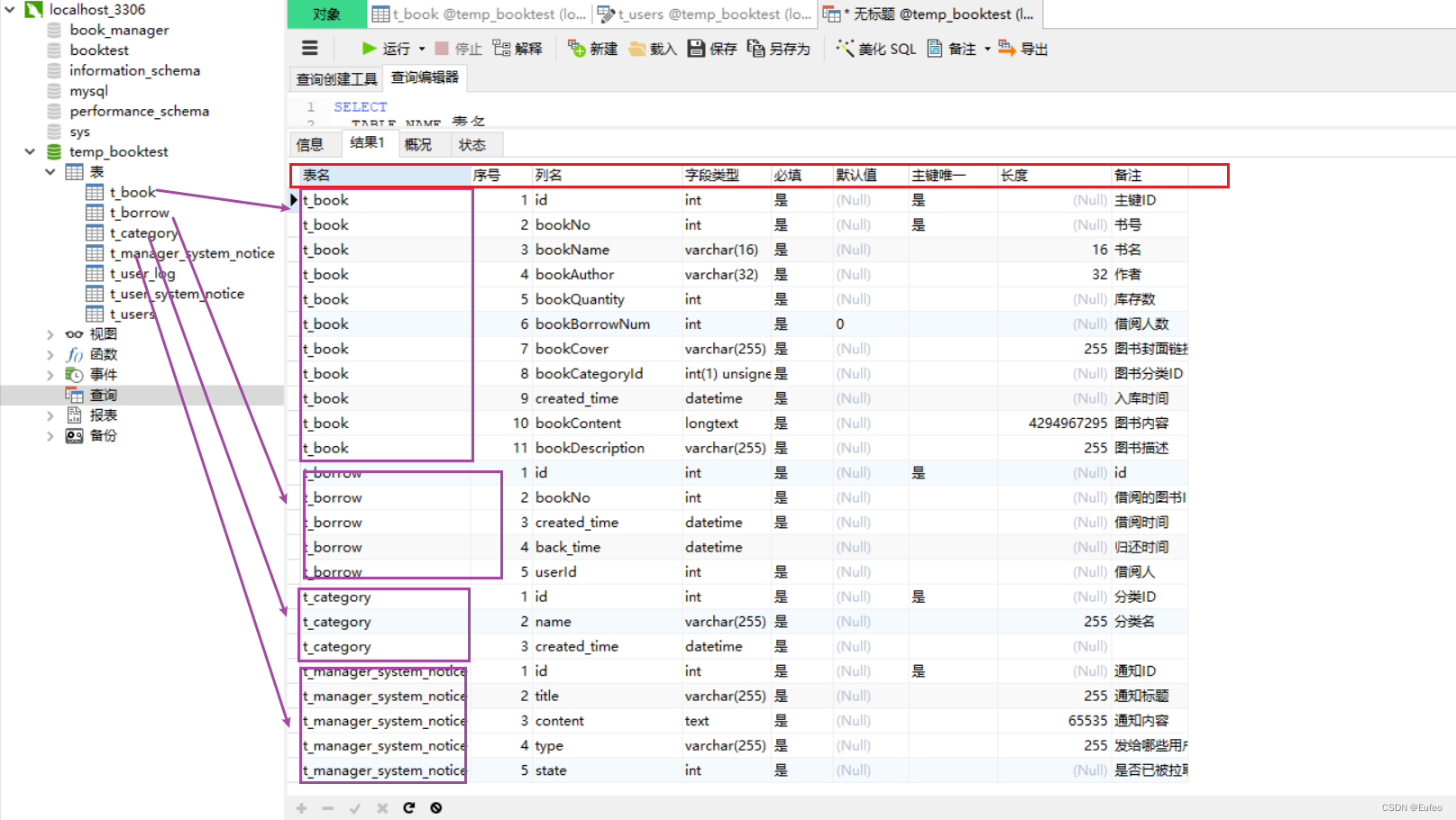Click the stop icon in bottom bar
The width and height of the screenshot is (1456, 820).
(x=436, y=808)
